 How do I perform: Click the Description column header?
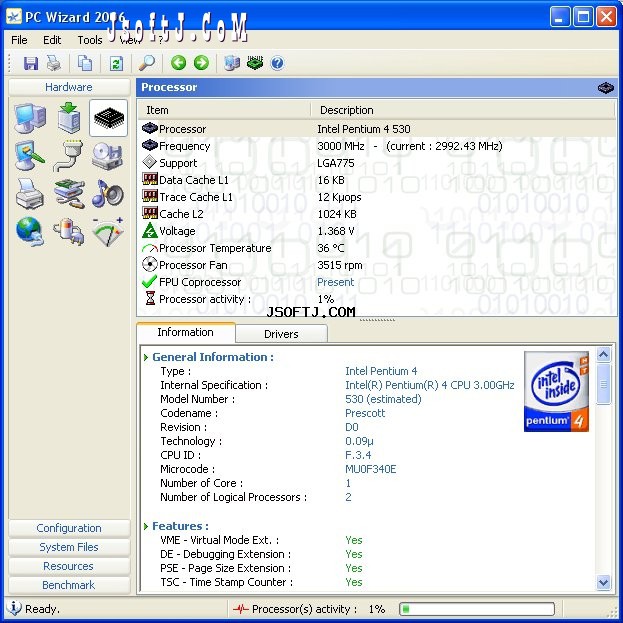[x=463, y=110]
